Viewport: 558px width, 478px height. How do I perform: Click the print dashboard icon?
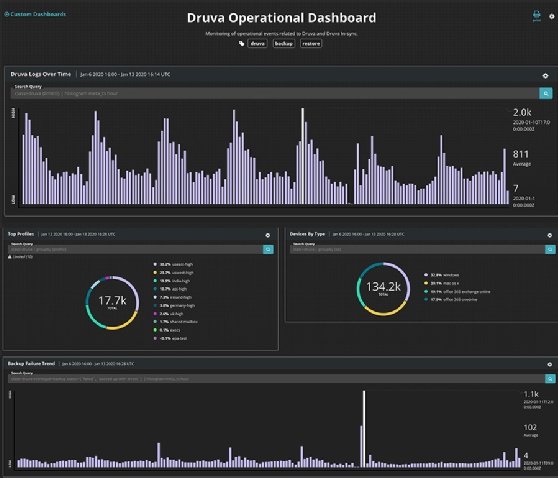[537, 16]
